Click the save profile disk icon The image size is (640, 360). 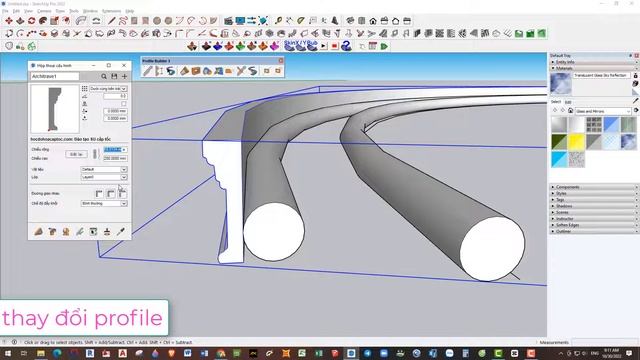pyautogui.click(x=114, y=76)
